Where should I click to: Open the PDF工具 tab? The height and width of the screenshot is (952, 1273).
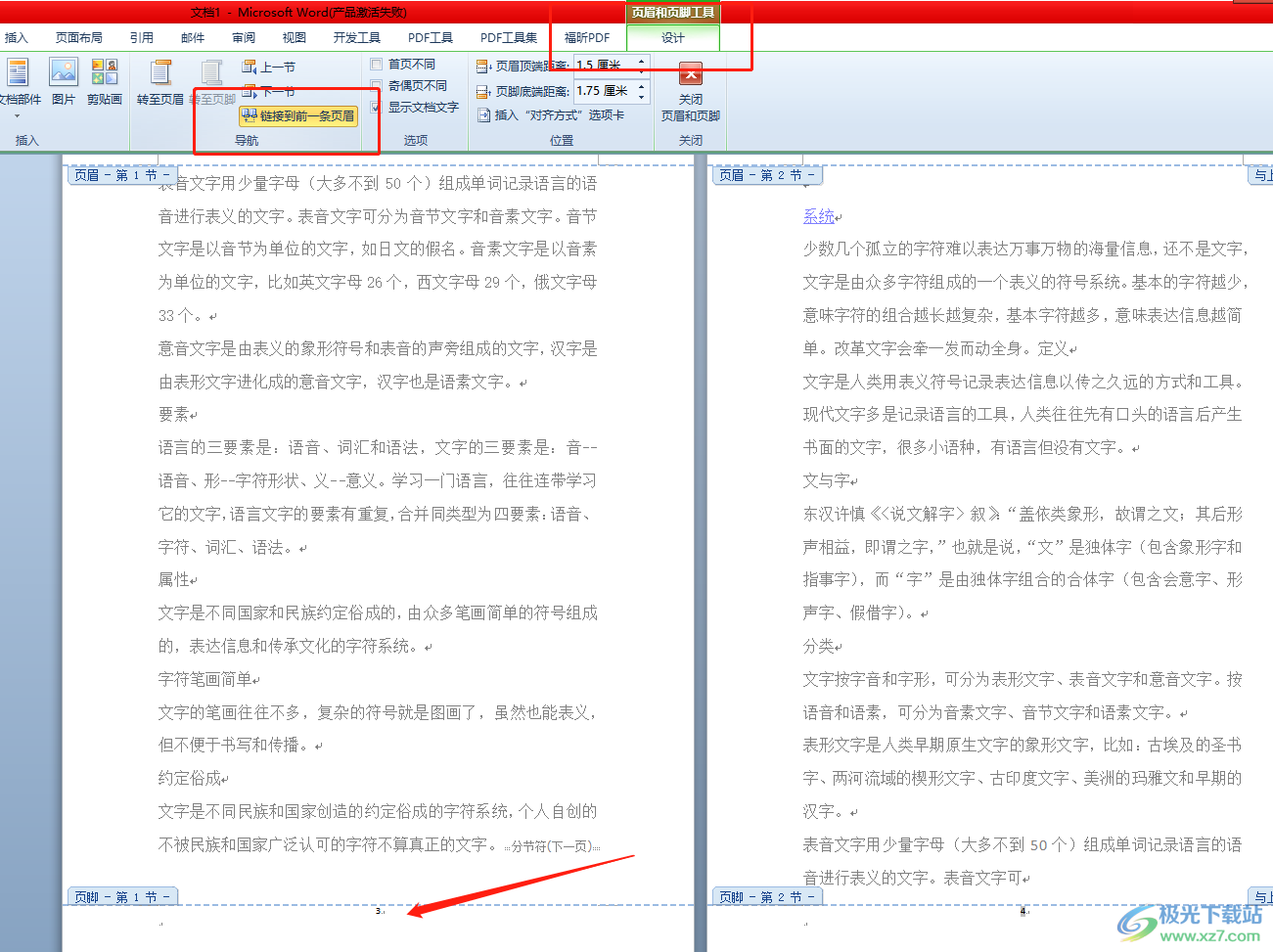(431, 38)
